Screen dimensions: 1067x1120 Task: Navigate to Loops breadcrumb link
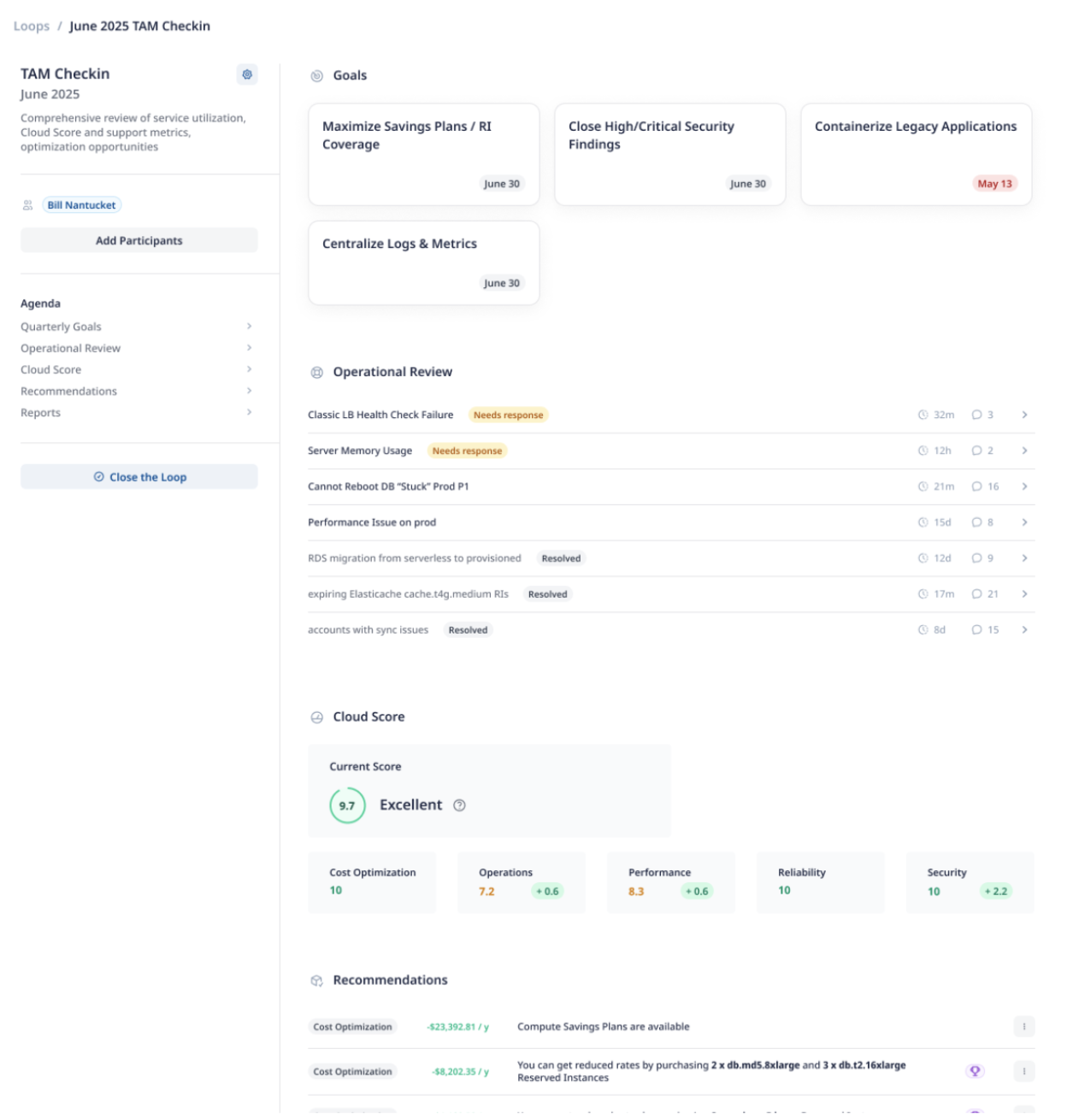(x=32, y=27)
